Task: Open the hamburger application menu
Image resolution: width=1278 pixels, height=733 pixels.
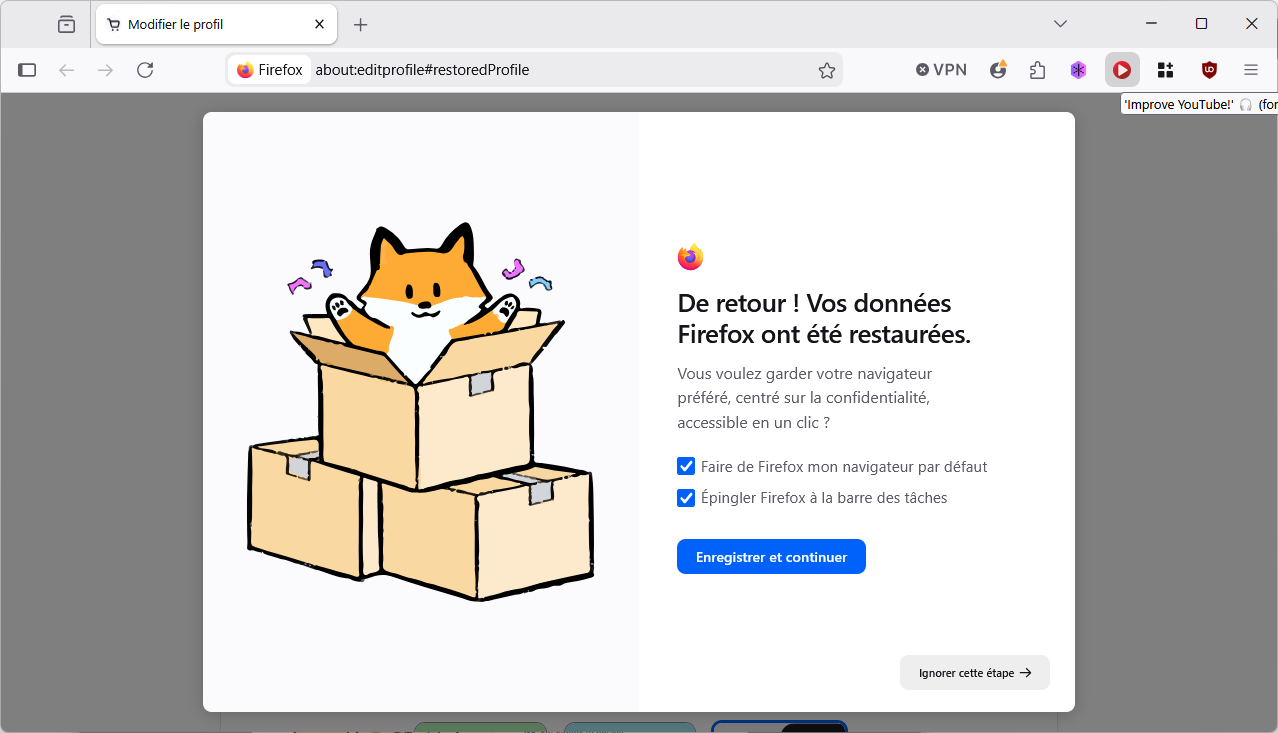Action: [x=1251, y=70]
